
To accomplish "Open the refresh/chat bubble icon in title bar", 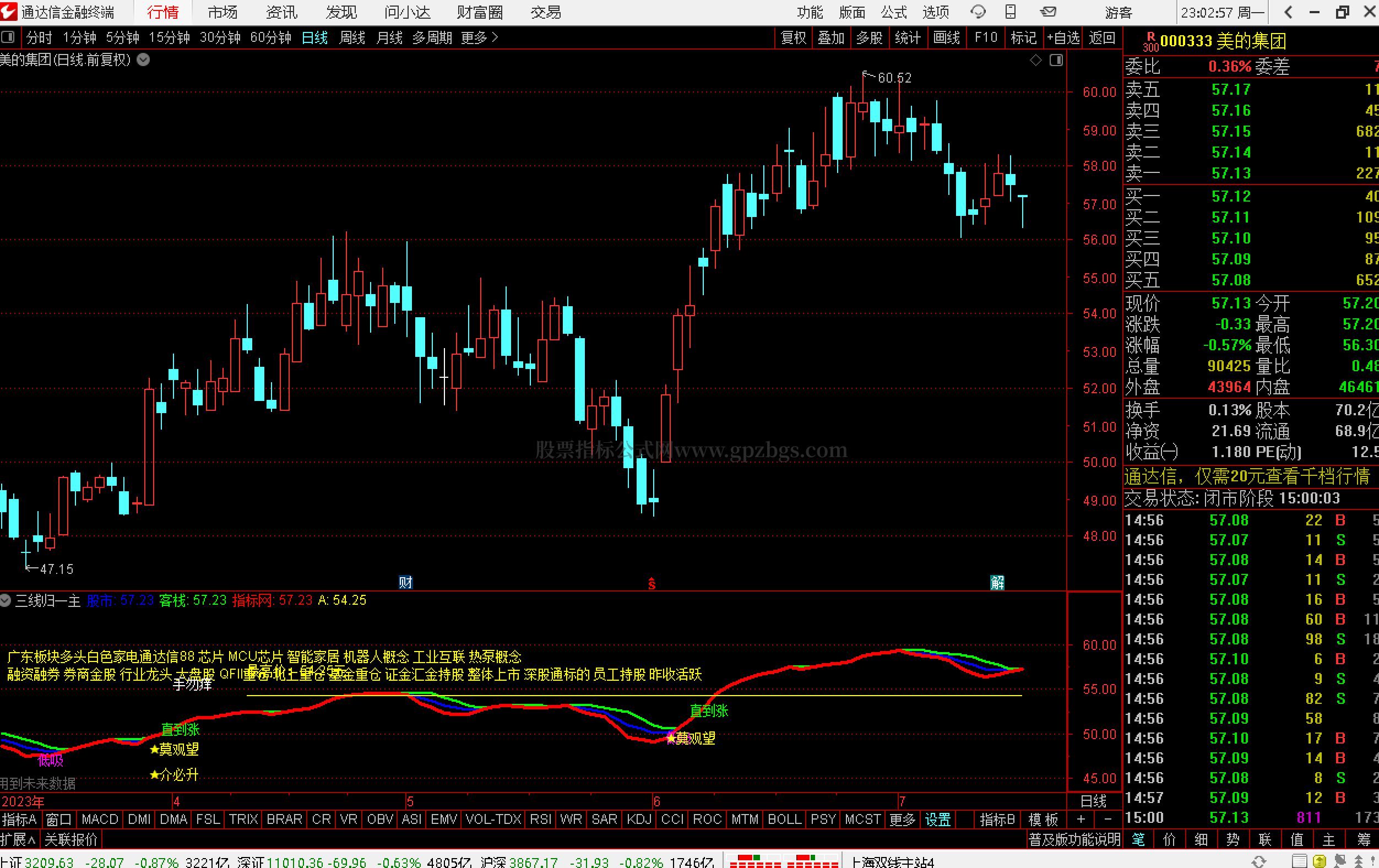I will (978, 12).
